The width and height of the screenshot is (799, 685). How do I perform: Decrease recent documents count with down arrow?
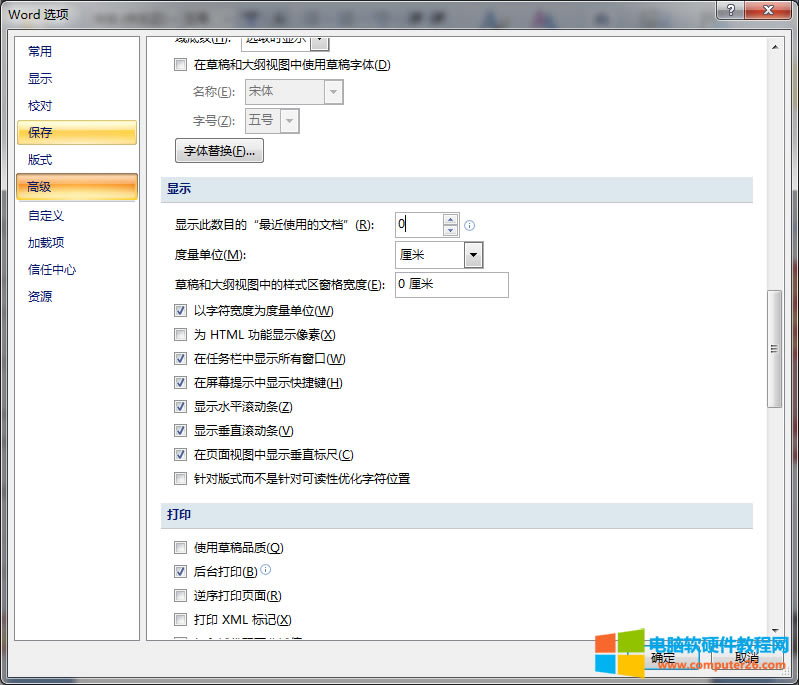tap(450, 231)
